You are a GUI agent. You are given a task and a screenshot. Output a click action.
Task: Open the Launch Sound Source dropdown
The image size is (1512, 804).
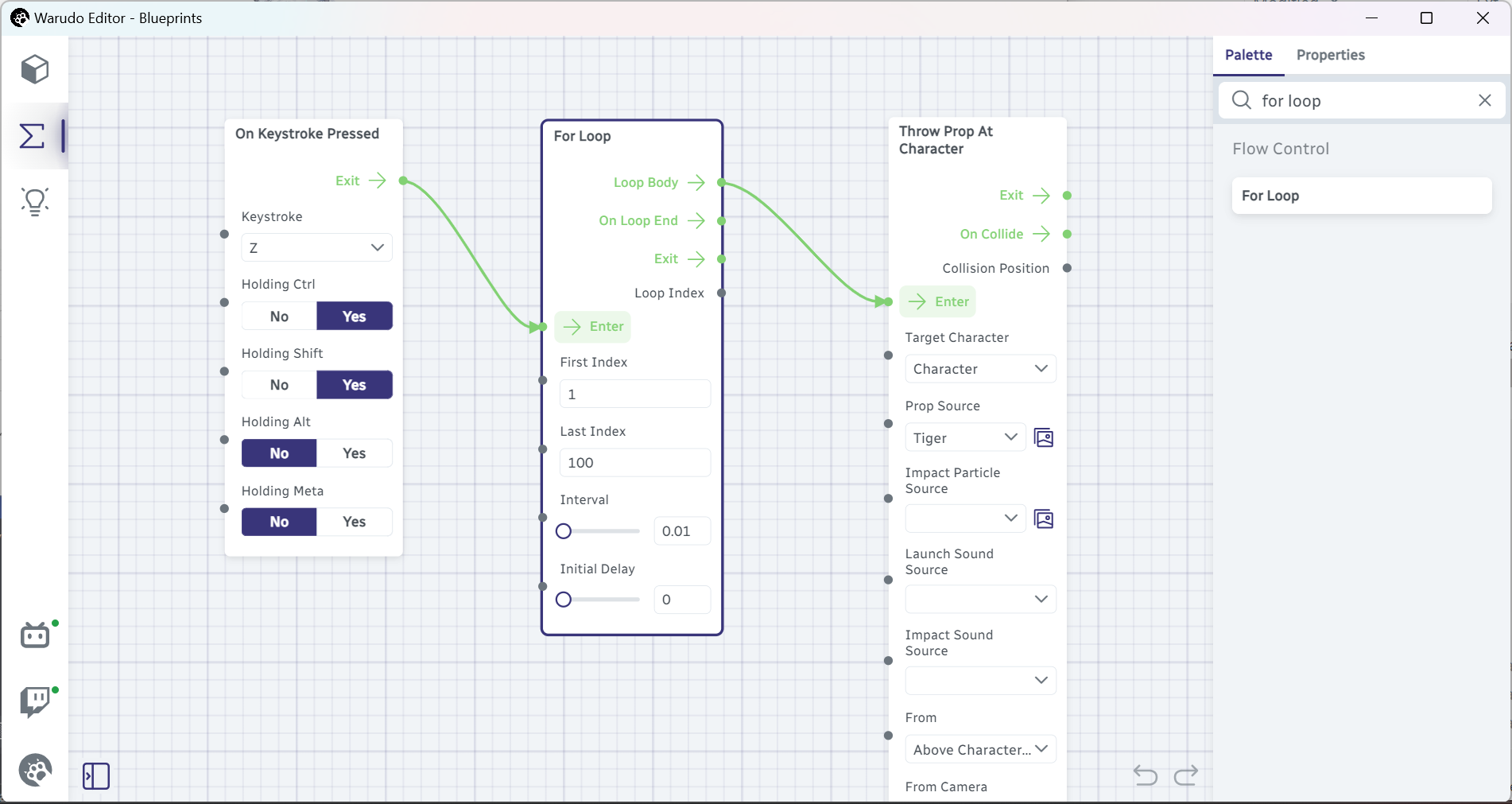(980, 599)
